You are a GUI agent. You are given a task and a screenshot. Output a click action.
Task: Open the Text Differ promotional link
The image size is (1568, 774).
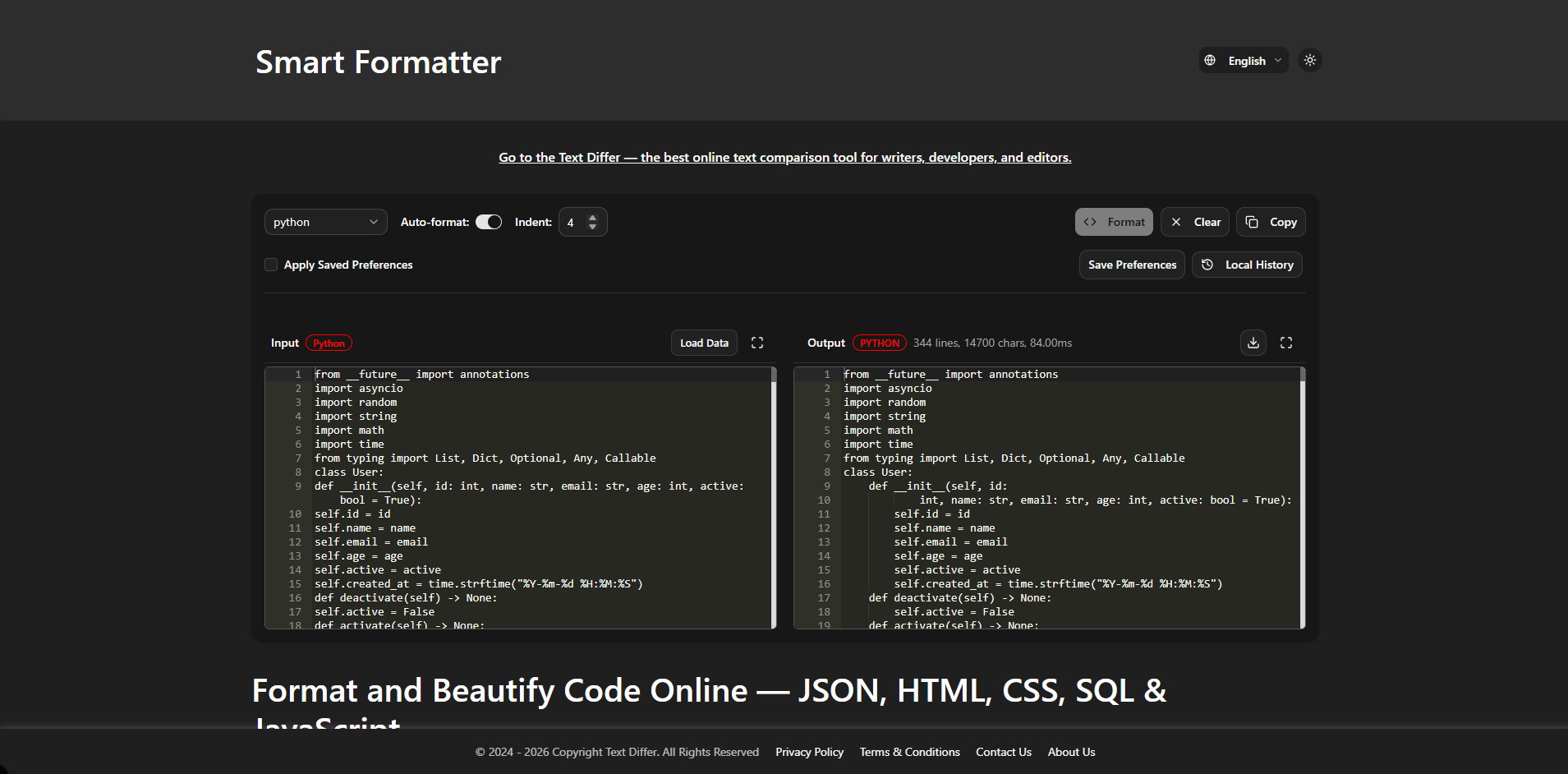[x=784, y=157]
